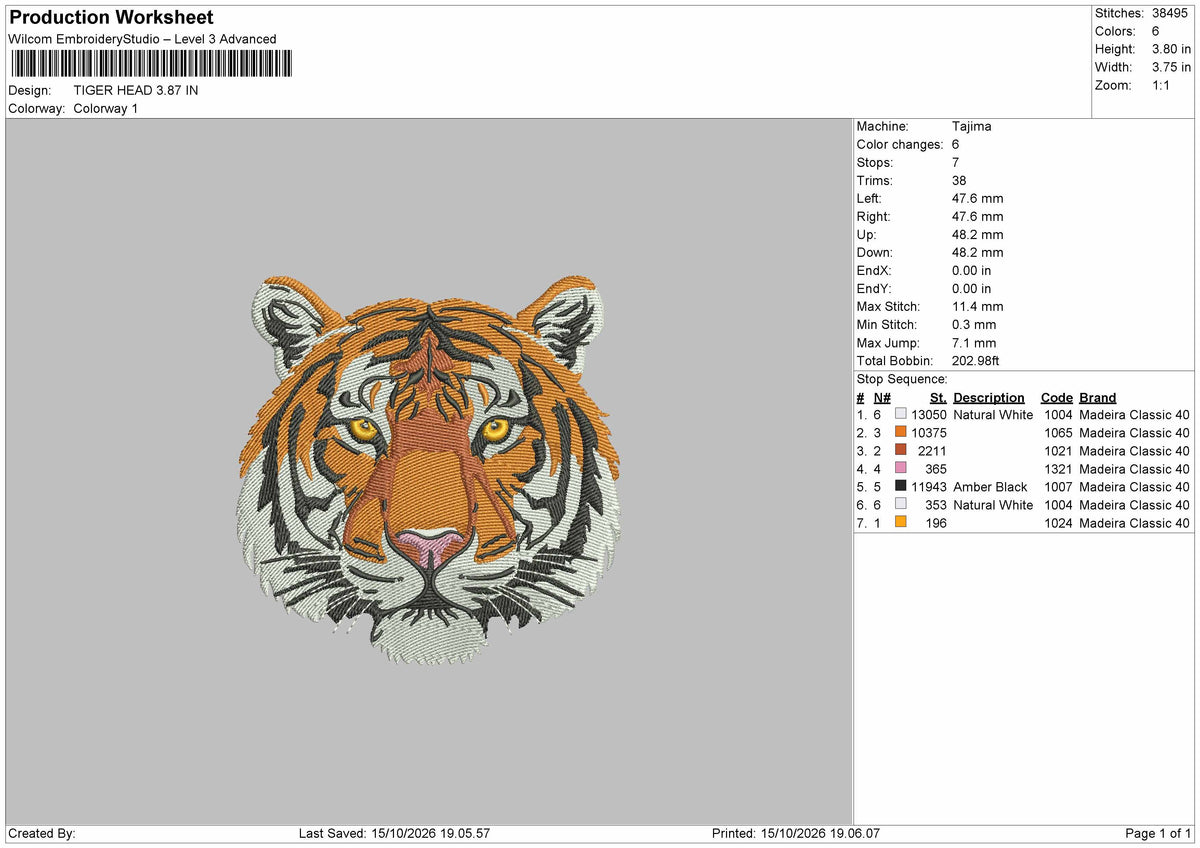Click the Height value 3.80 in
Image resolution: width=1200 pixels, height=848 pixels.
point(1171,49)
